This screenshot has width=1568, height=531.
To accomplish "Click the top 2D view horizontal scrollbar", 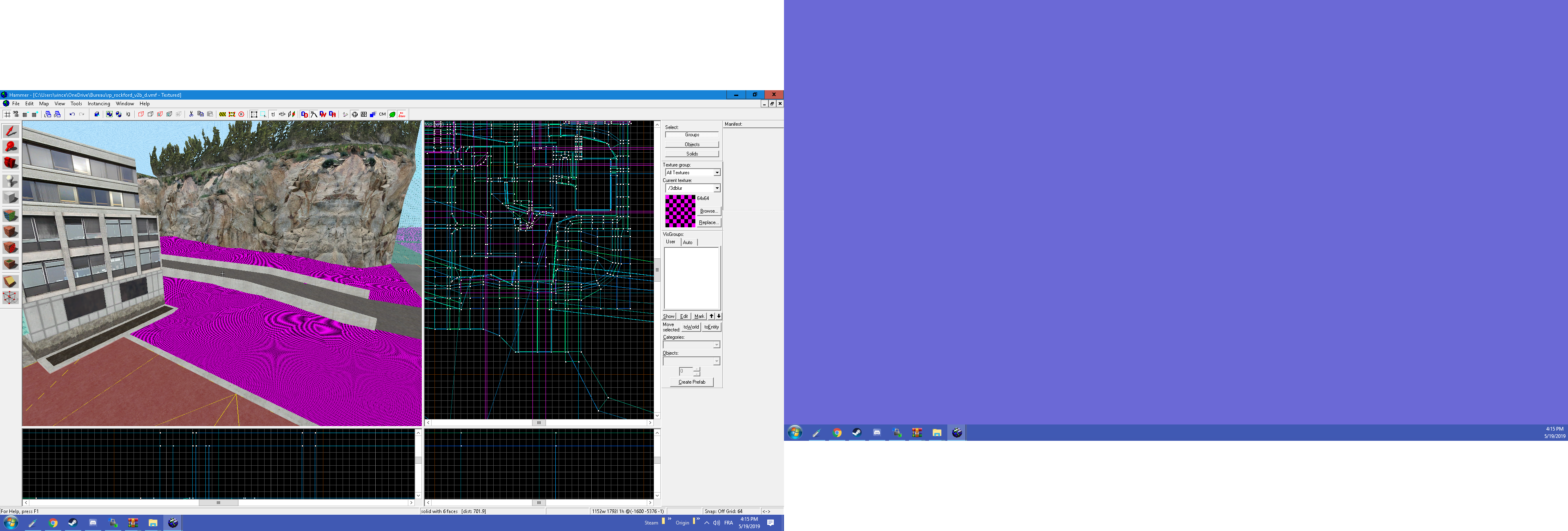I will (x=539, y=422).
